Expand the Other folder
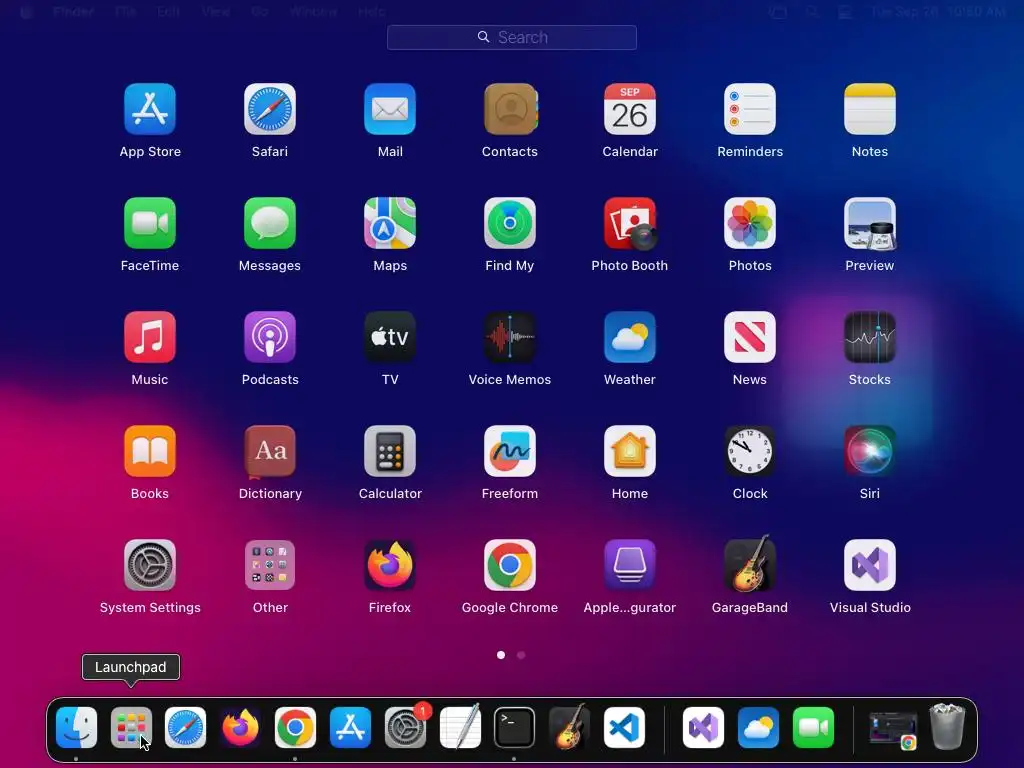This screenshot has width=1024, height=768. pos(270,565)
